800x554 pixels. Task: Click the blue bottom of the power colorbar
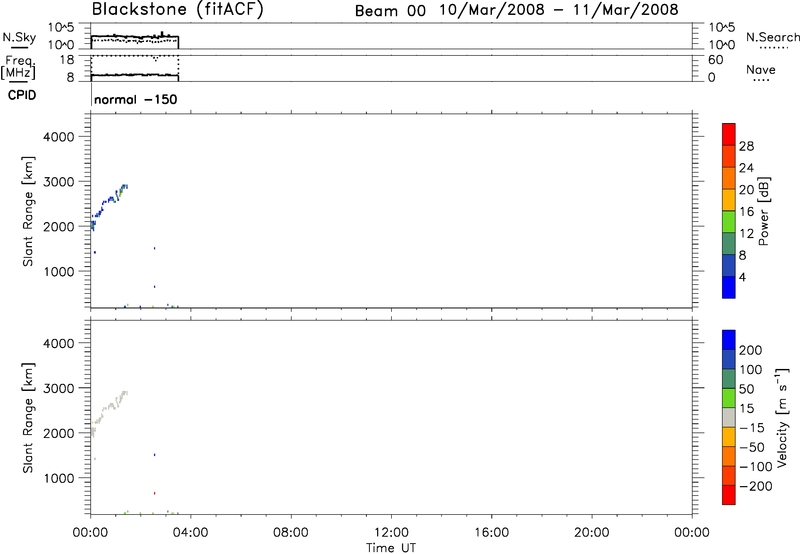point(729,287)
